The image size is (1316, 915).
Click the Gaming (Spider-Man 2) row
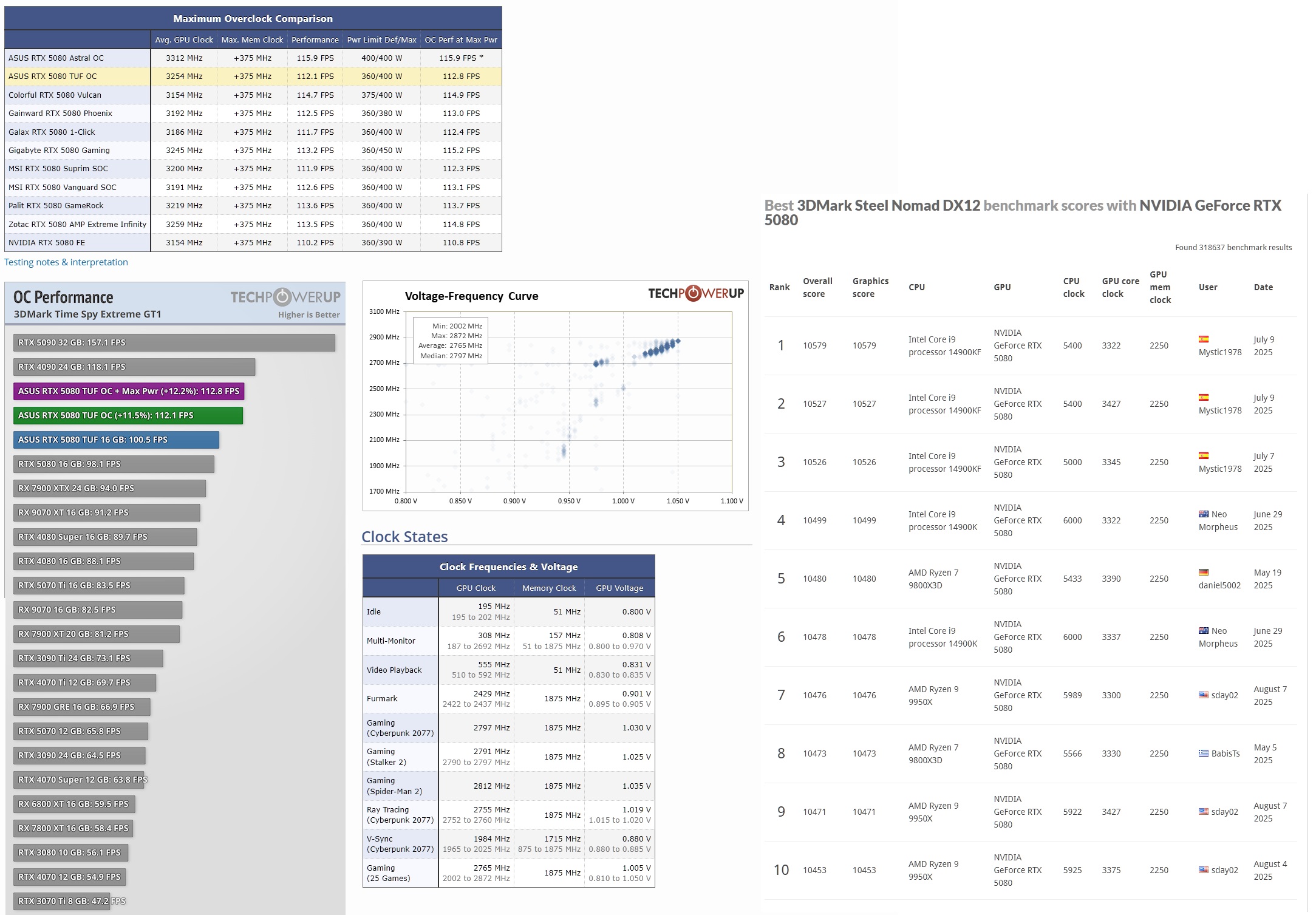click(509, 786)
